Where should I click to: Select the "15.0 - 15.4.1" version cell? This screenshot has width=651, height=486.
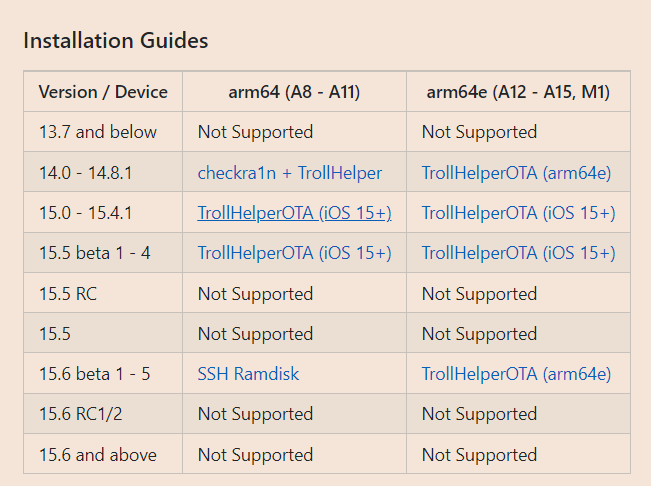pos(86,213)
